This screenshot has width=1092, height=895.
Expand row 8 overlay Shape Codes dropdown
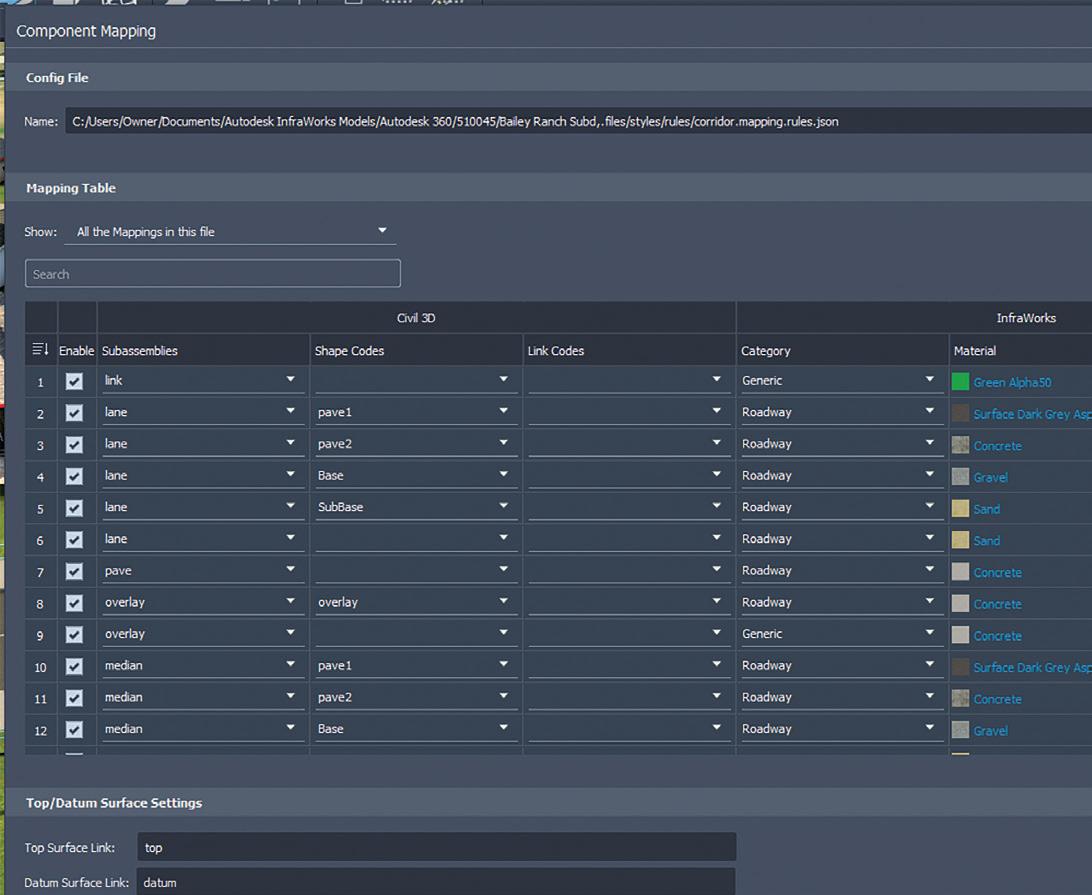tap(416, 602)
